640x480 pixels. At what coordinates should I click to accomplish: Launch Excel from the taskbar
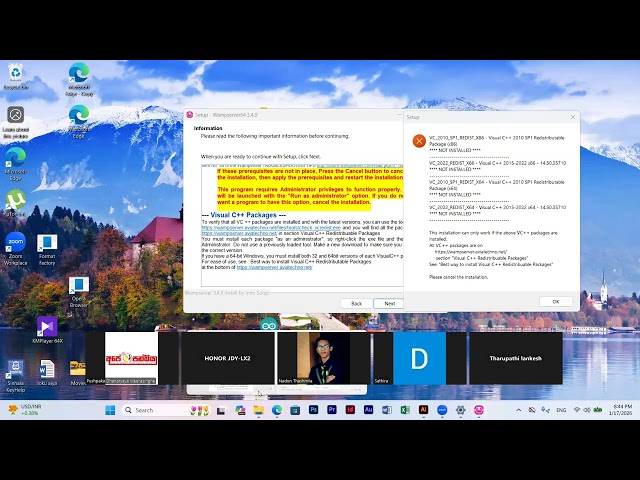point(405,410)
